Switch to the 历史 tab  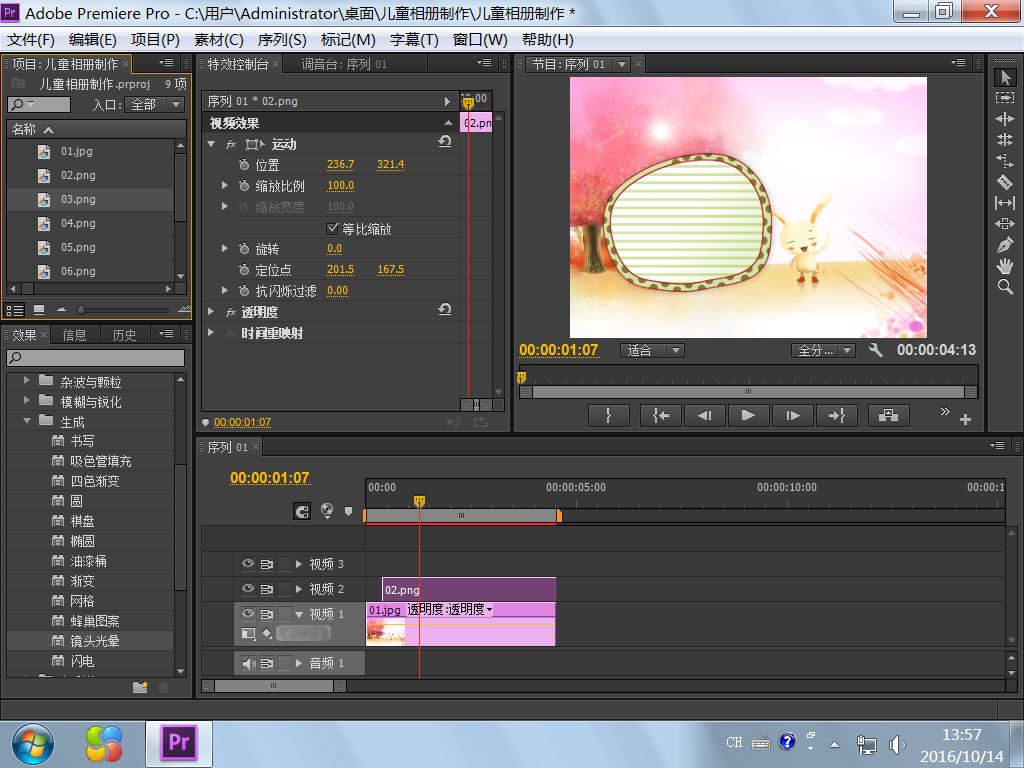[x=124, y=335]
